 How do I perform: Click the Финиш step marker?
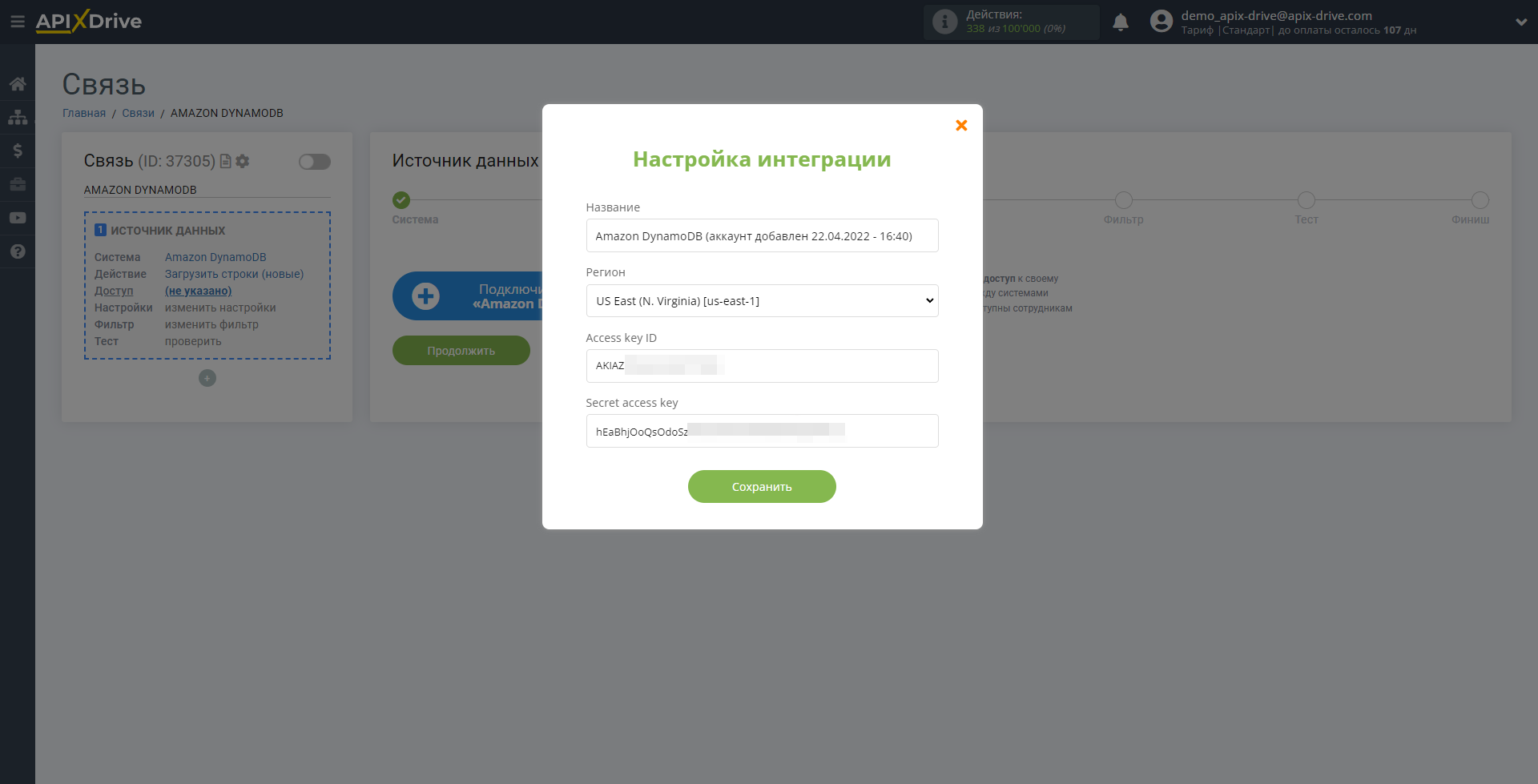[x=1480, y=200]
